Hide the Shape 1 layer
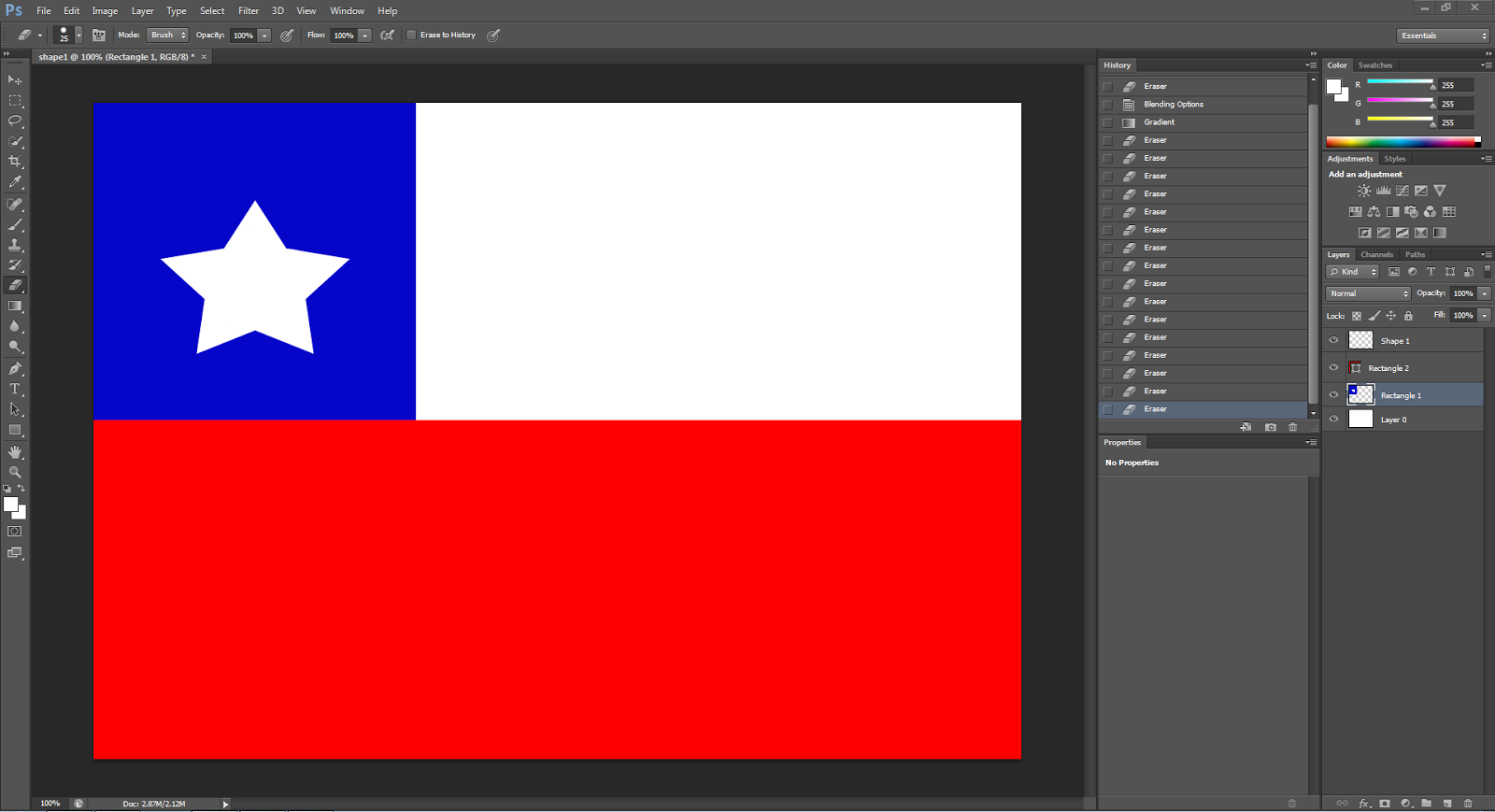The image size is (1495, 812). pyautogui.click(x=1333, y=341)
